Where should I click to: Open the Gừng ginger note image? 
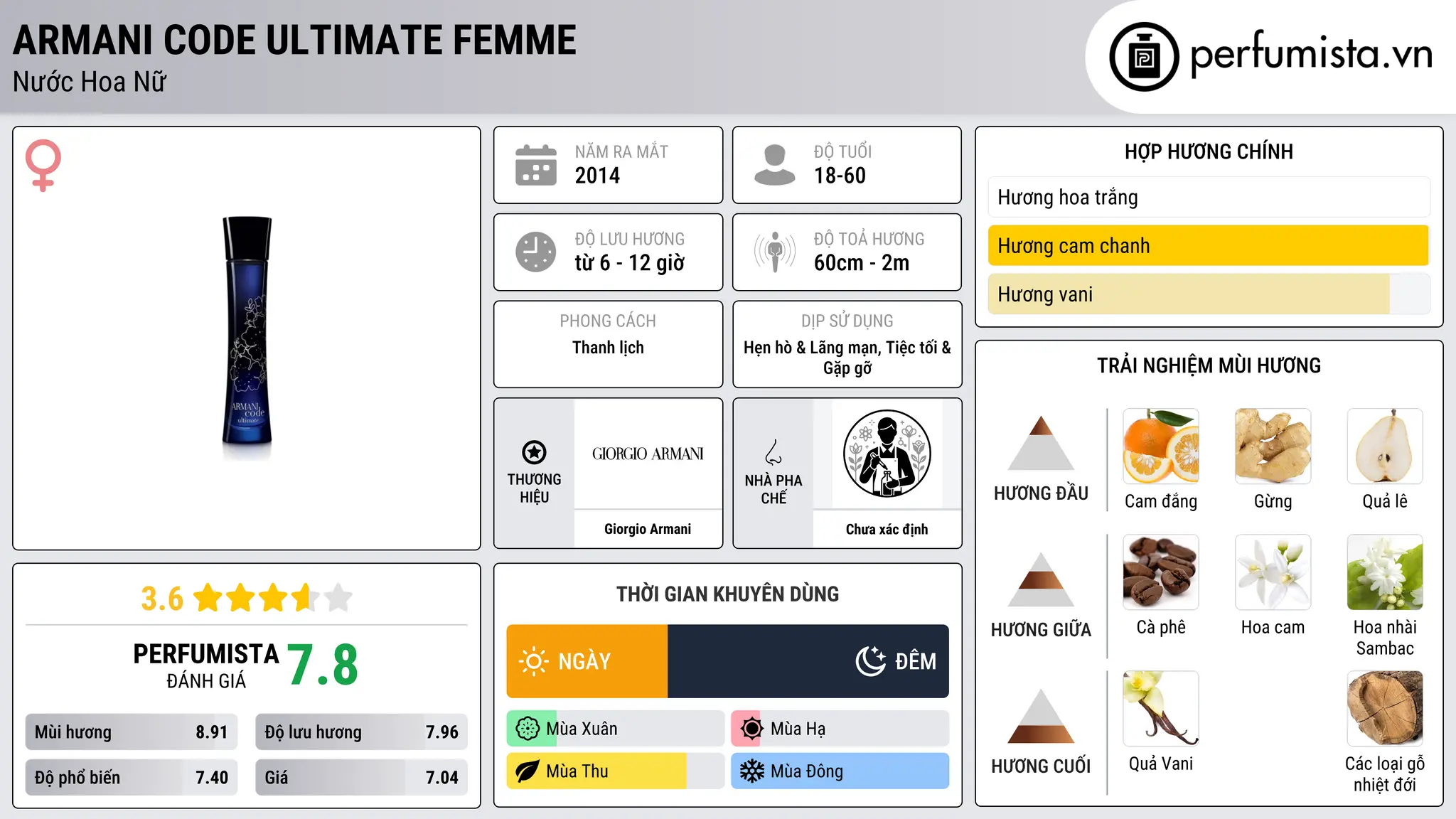[1273, 446]
